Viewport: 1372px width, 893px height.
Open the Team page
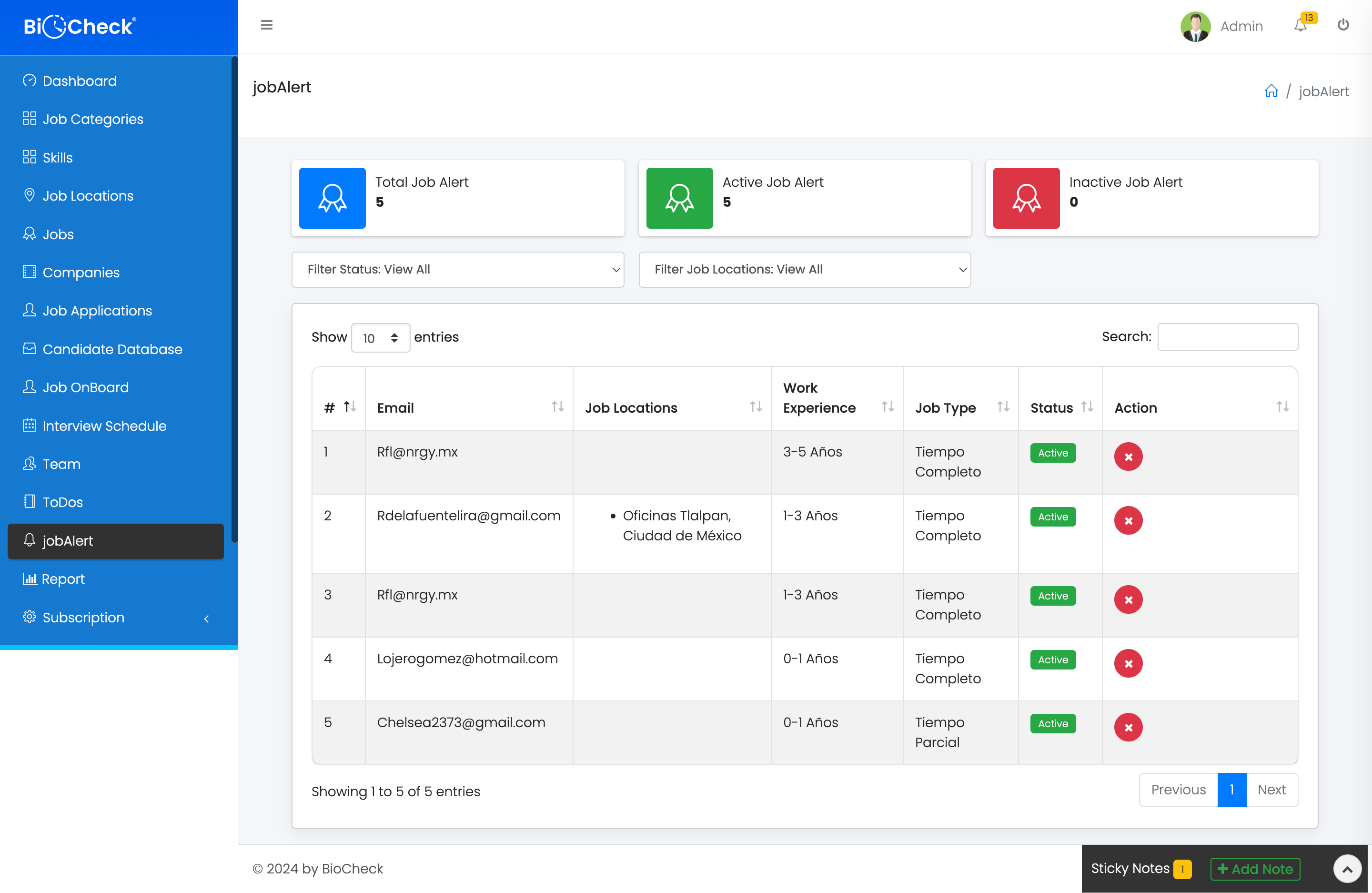point(115,464)
